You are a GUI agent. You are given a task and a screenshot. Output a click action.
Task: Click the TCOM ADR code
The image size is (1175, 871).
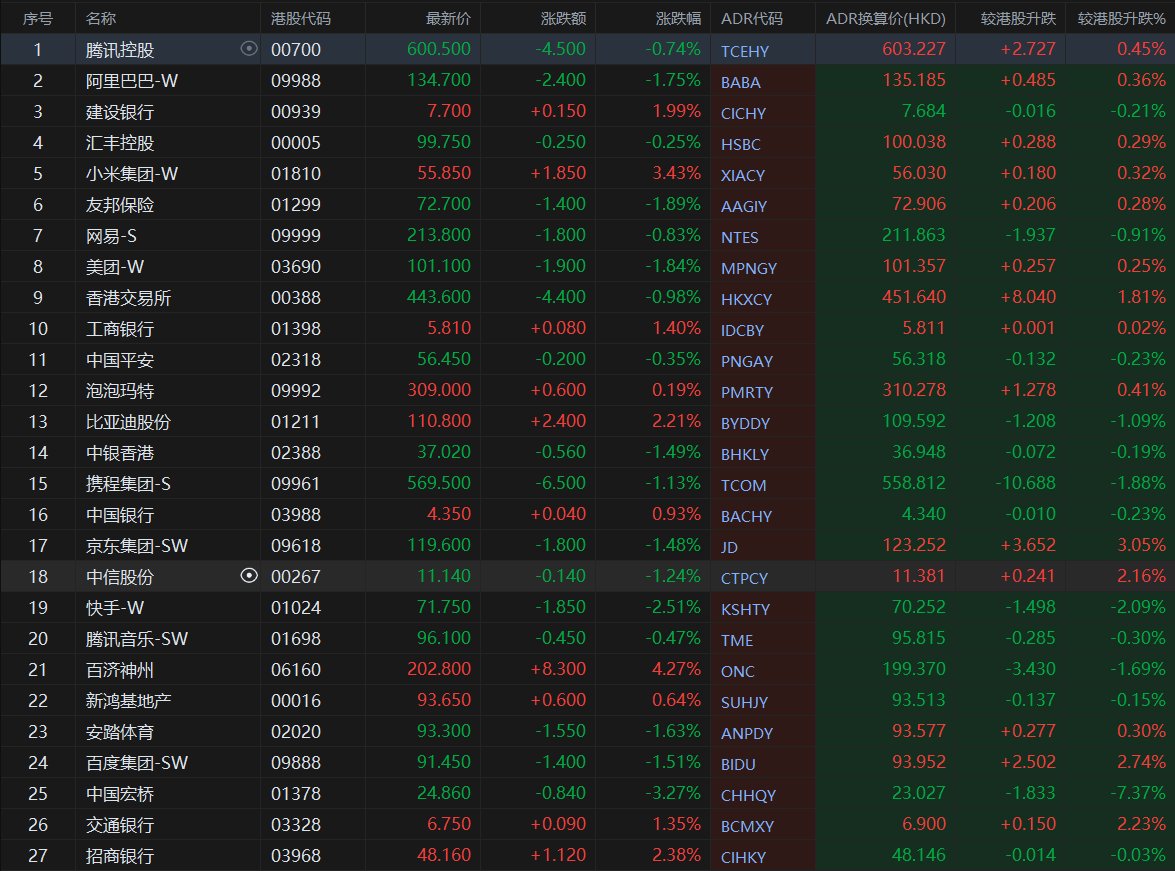tap(743, 486)
